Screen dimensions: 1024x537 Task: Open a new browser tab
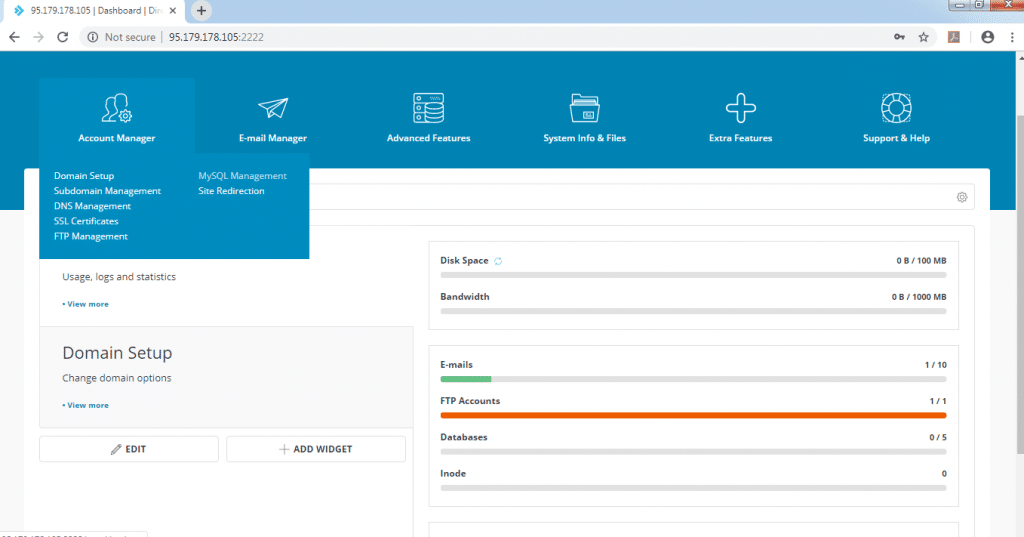201,10
